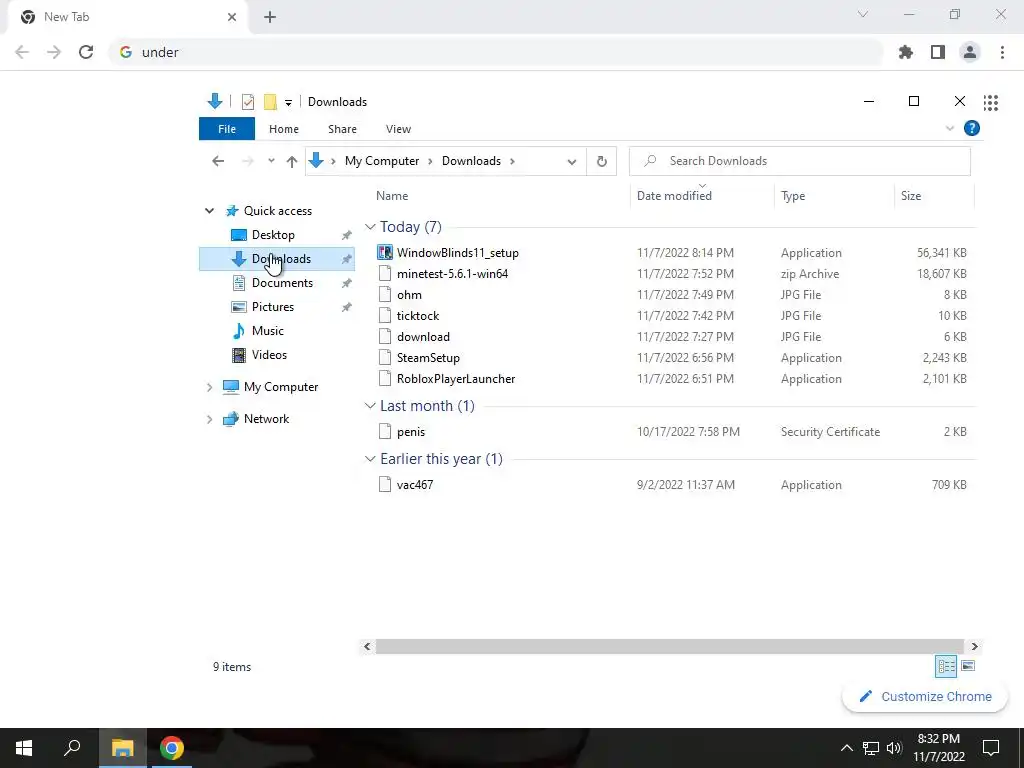This screenshot has width=1024, height=768.
Task: Open the Windows Start menu
Action: 24,748
